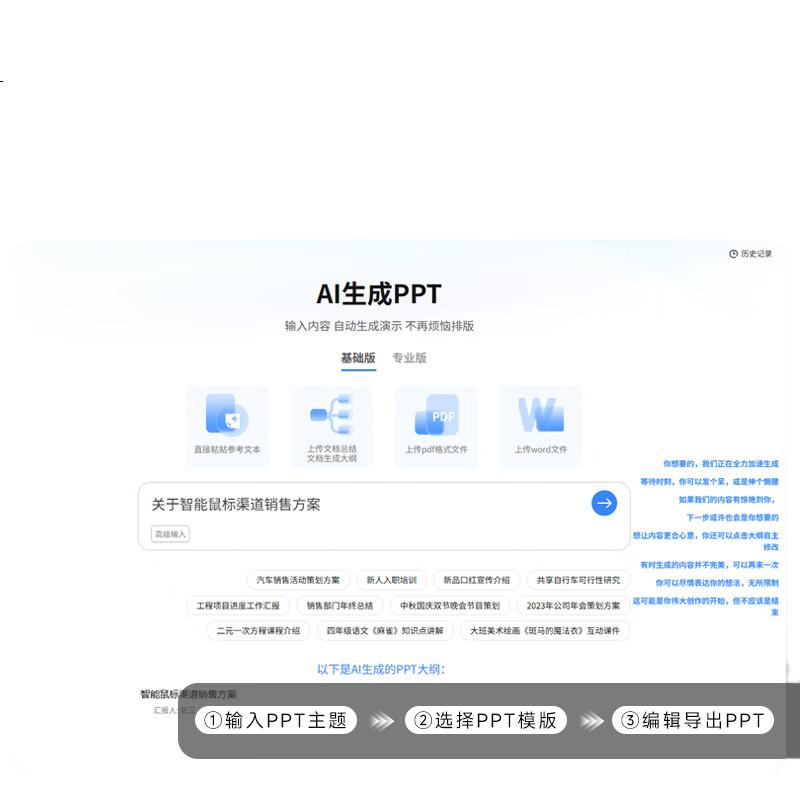
Task: Pick the 工程项目进度工作汇报 suggestion chip
Action: (x=238, y=606)
